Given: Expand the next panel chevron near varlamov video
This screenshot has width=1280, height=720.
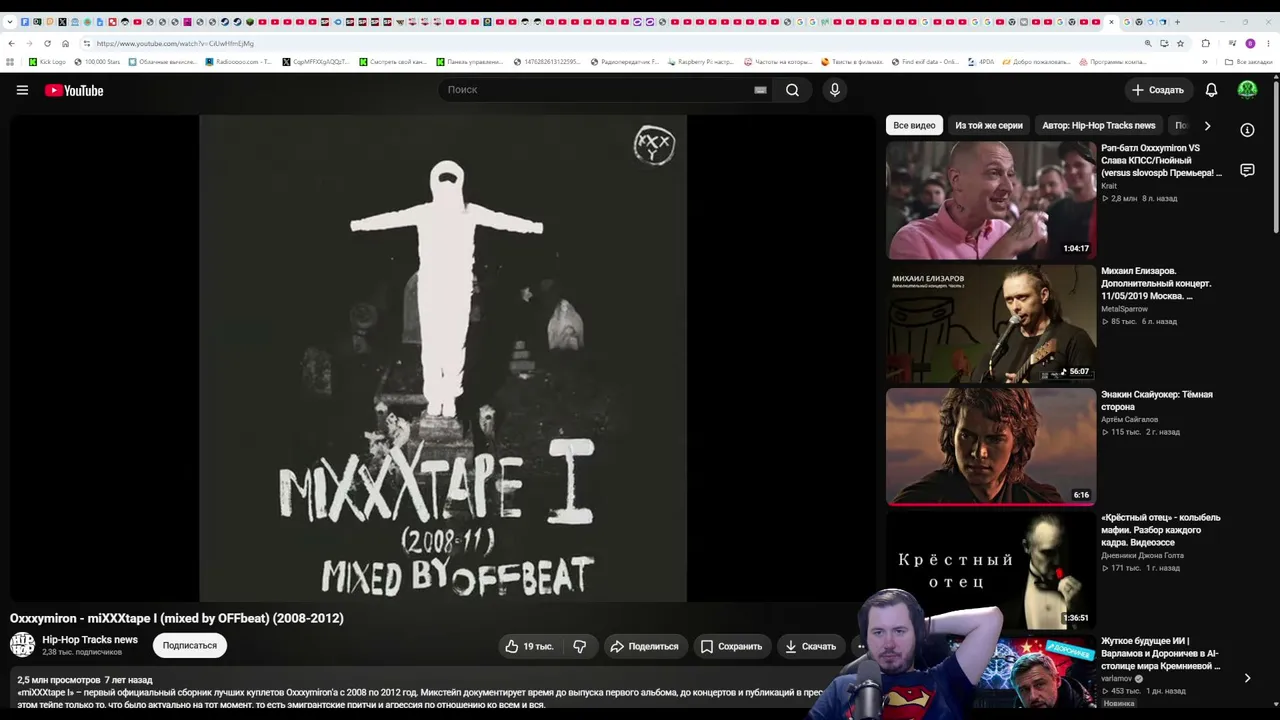Looking at the screenshot, I should [1247, 678].
